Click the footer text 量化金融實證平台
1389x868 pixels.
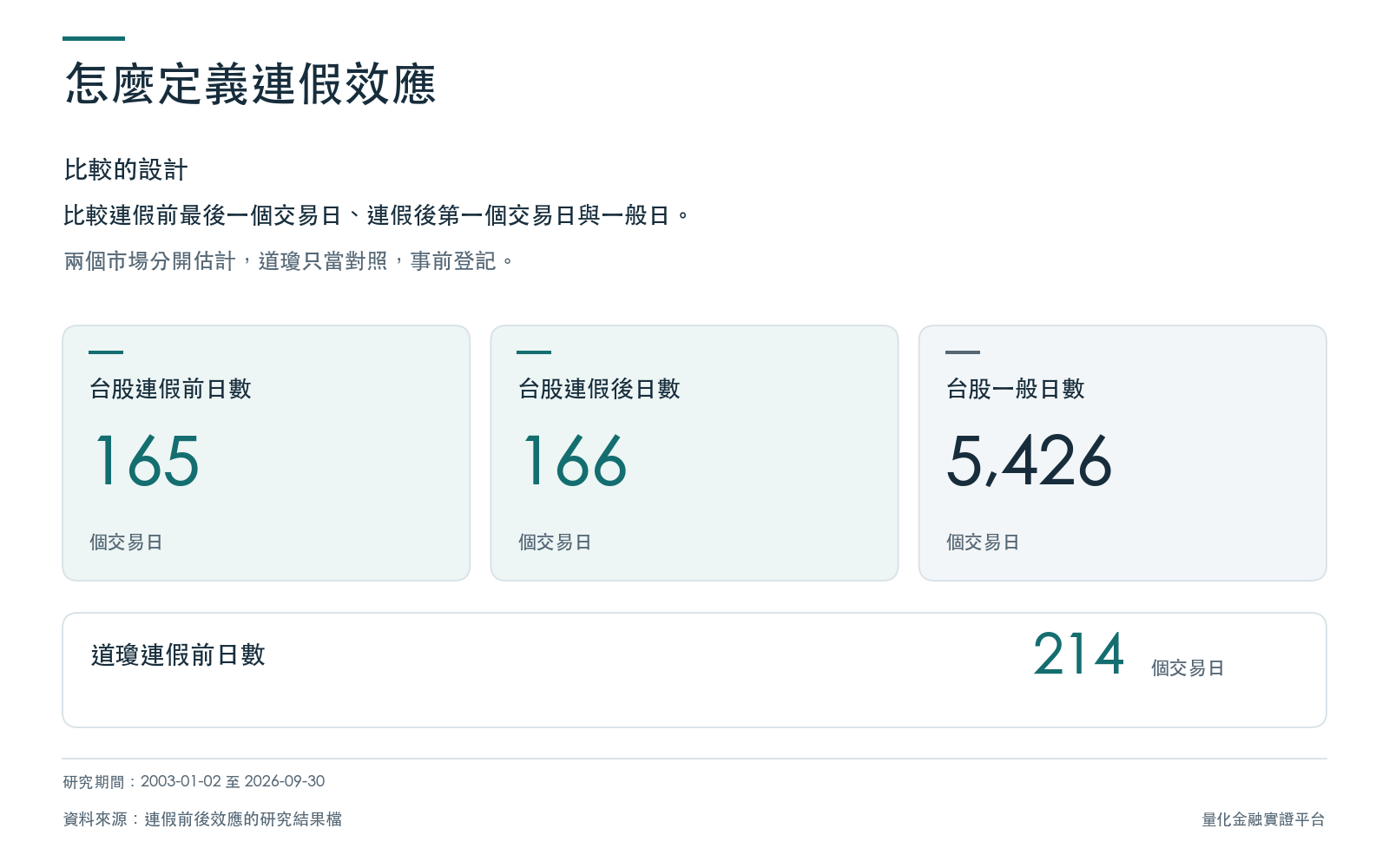coord(1263,819)
